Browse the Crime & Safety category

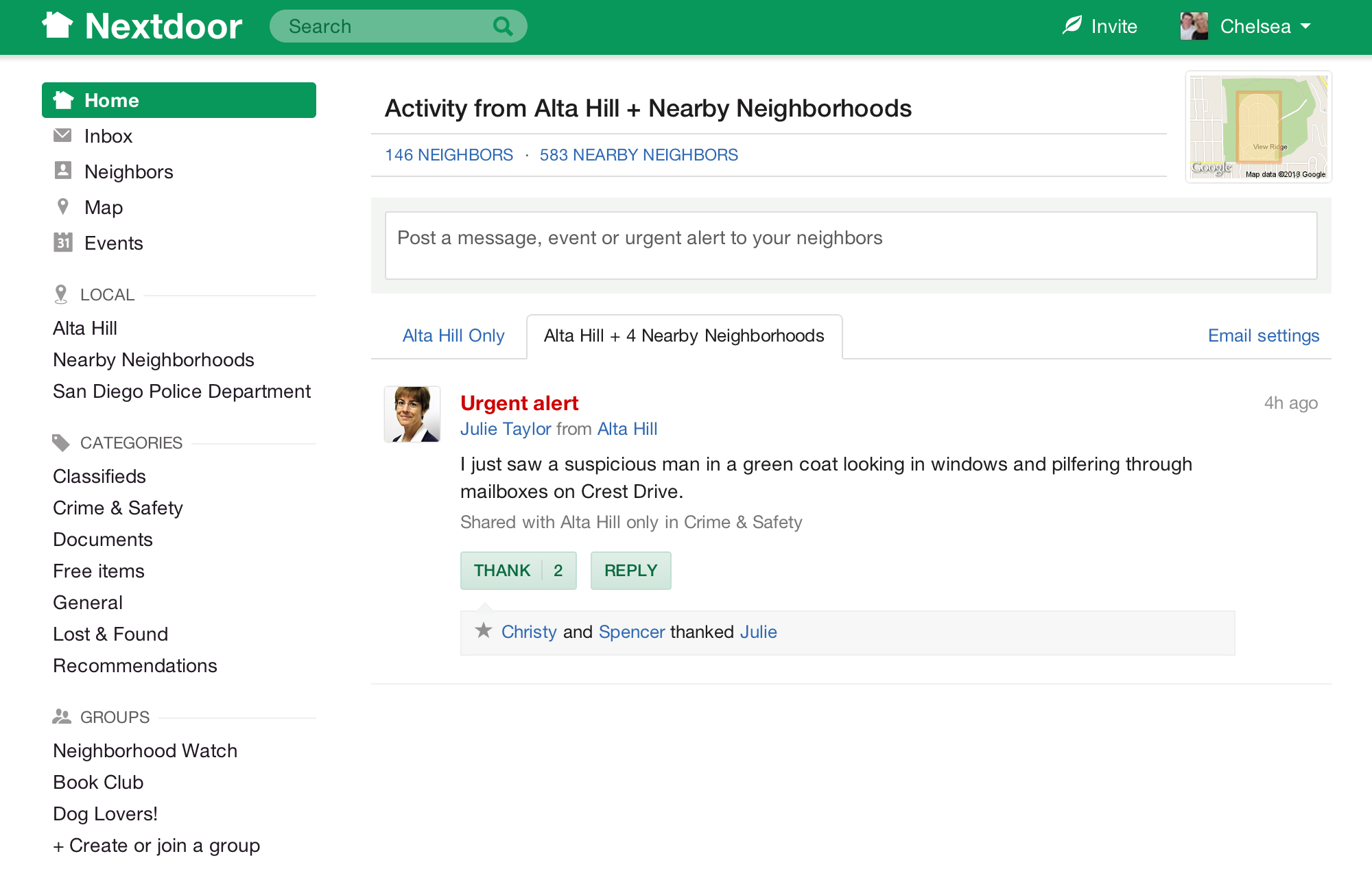(118, 508)
